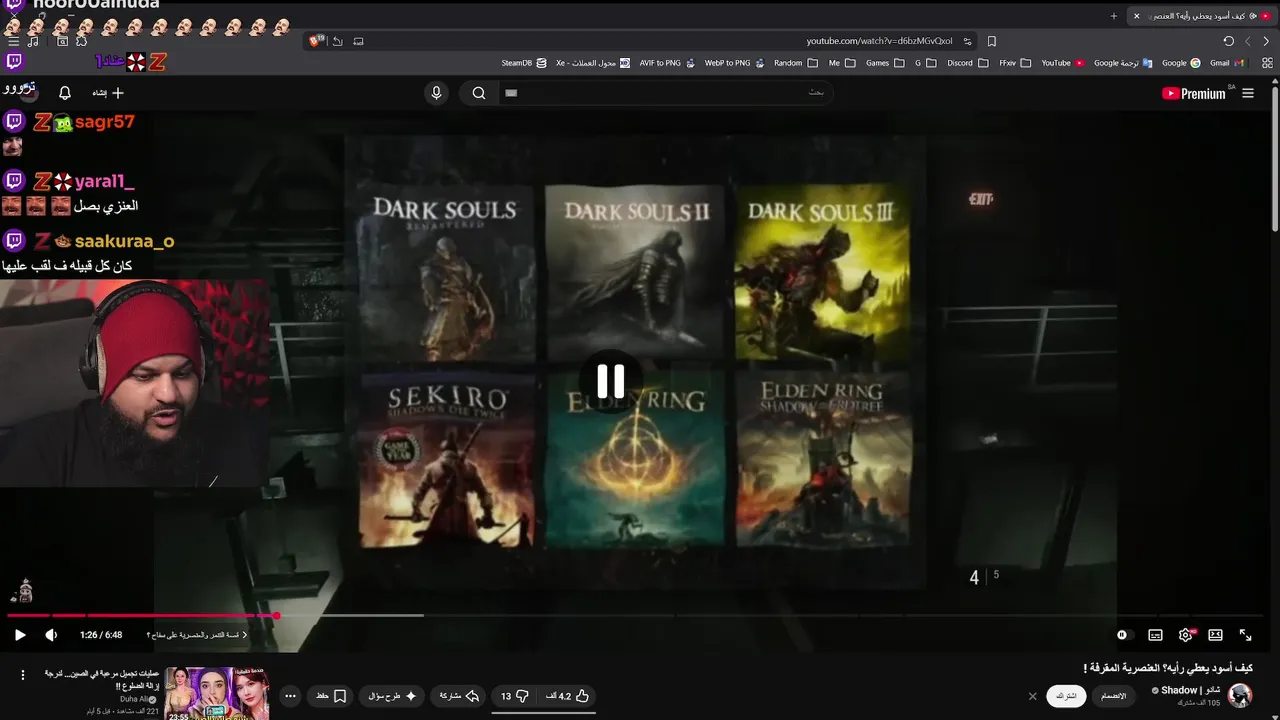Open the YouTube hamburger guide menu
Image resolution: width=1280 pixels, height=720 pixels.
(x=1248, y=93)
